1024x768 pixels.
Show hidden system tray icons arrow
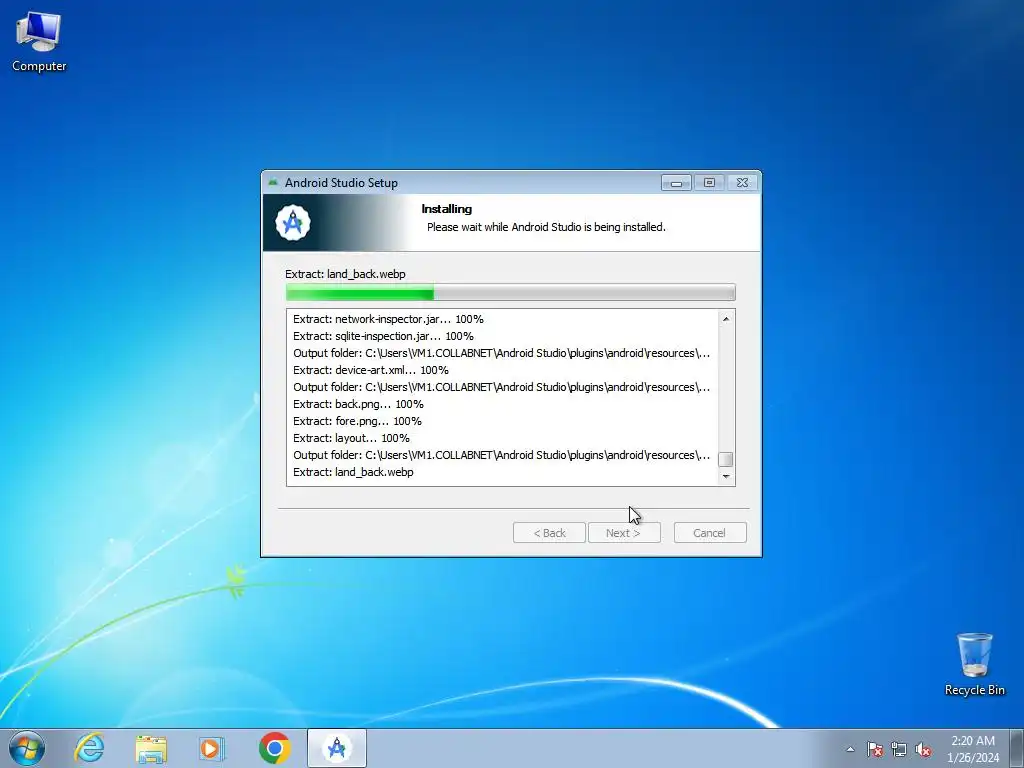(x=850, y=750)
